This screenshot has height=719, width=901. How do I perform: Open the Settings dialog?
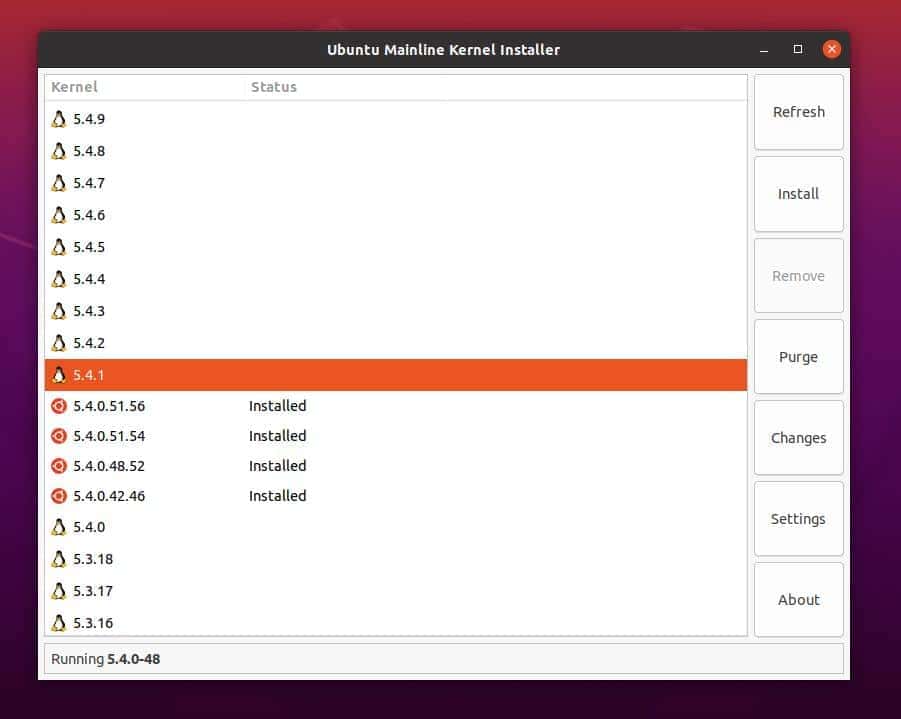coord(799,519)
